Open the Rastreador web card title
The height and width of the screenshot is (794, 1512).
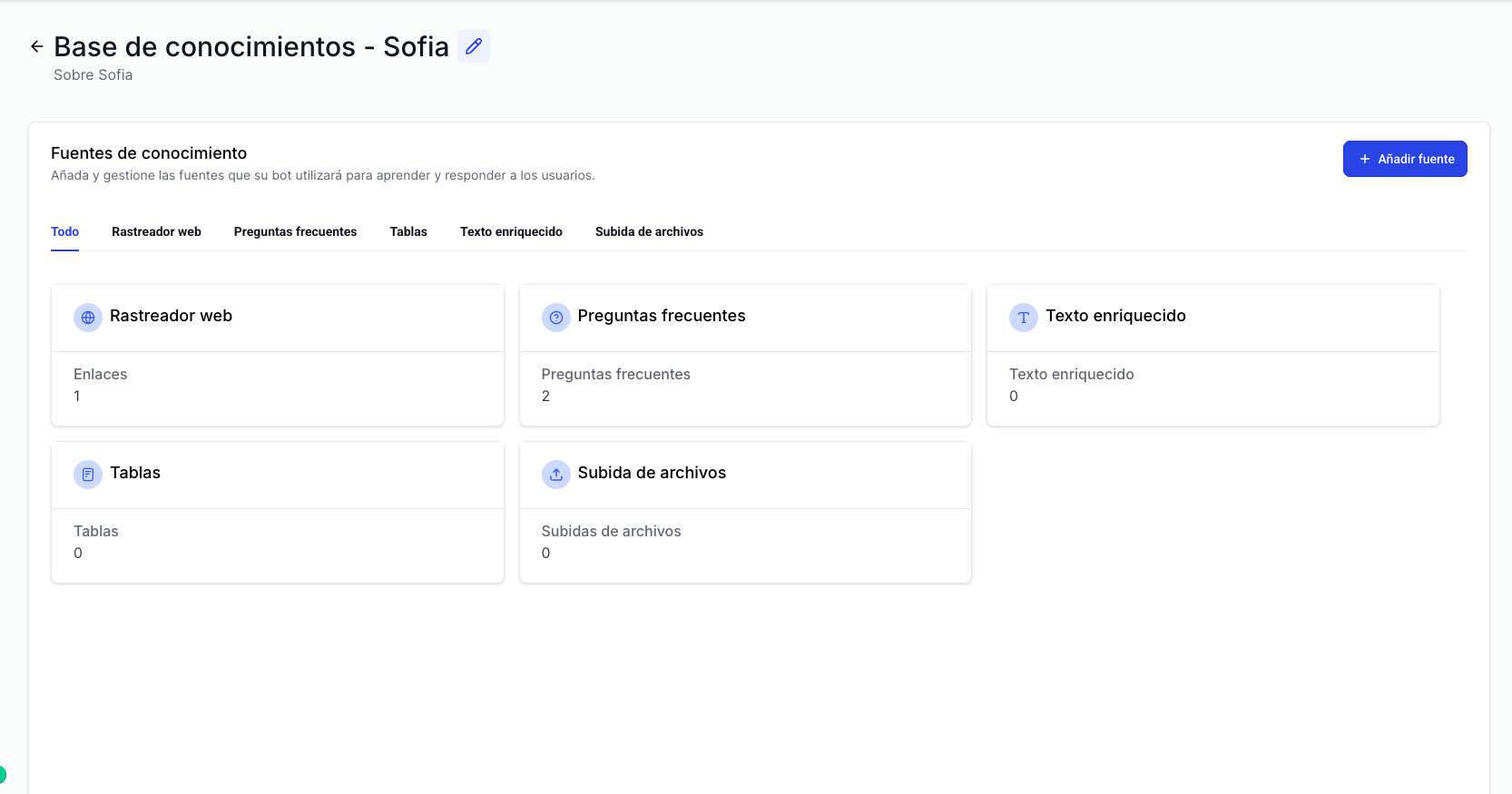tap(171, 316)
